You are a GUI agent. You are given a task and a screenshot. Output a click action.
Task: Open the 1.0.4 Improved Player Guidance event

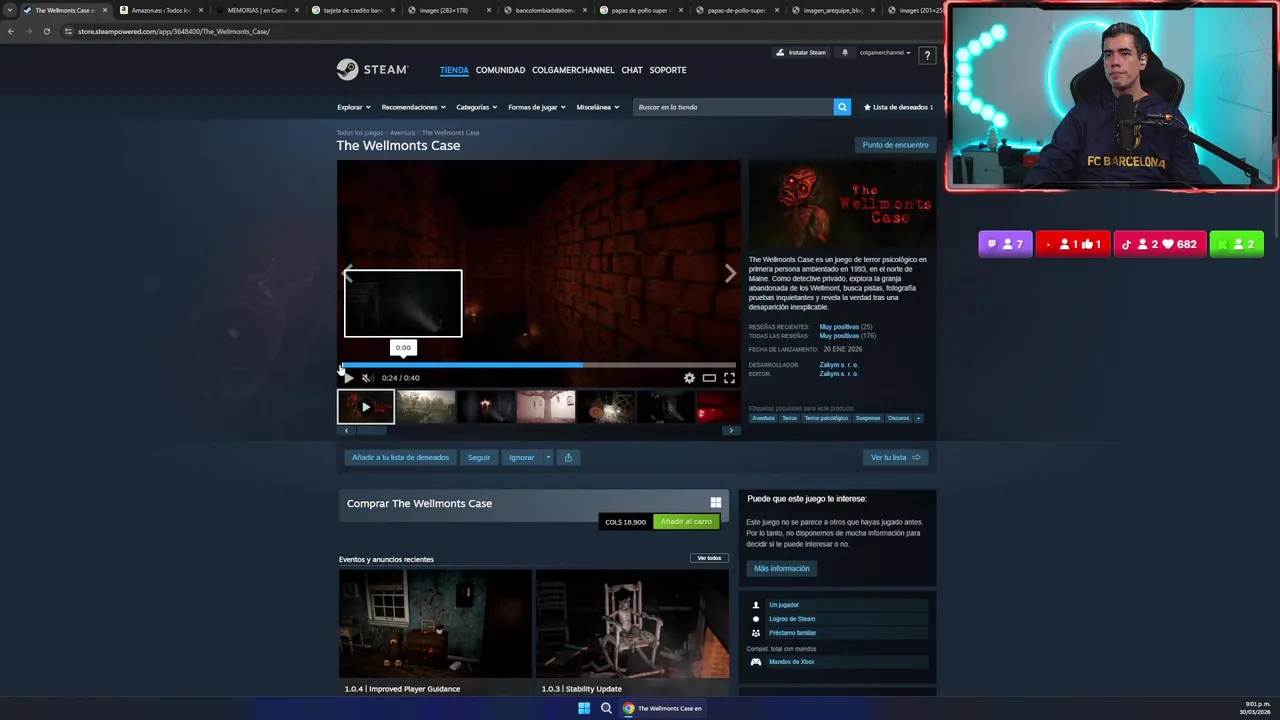click(435, 632)
